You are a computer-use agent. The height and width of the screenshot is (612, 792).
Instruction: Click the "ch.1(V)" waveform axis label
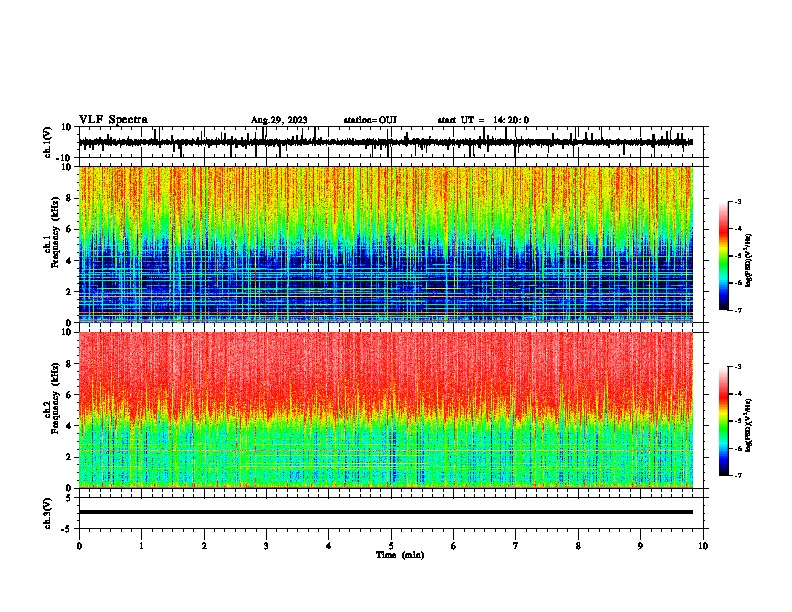coord(48,142)
